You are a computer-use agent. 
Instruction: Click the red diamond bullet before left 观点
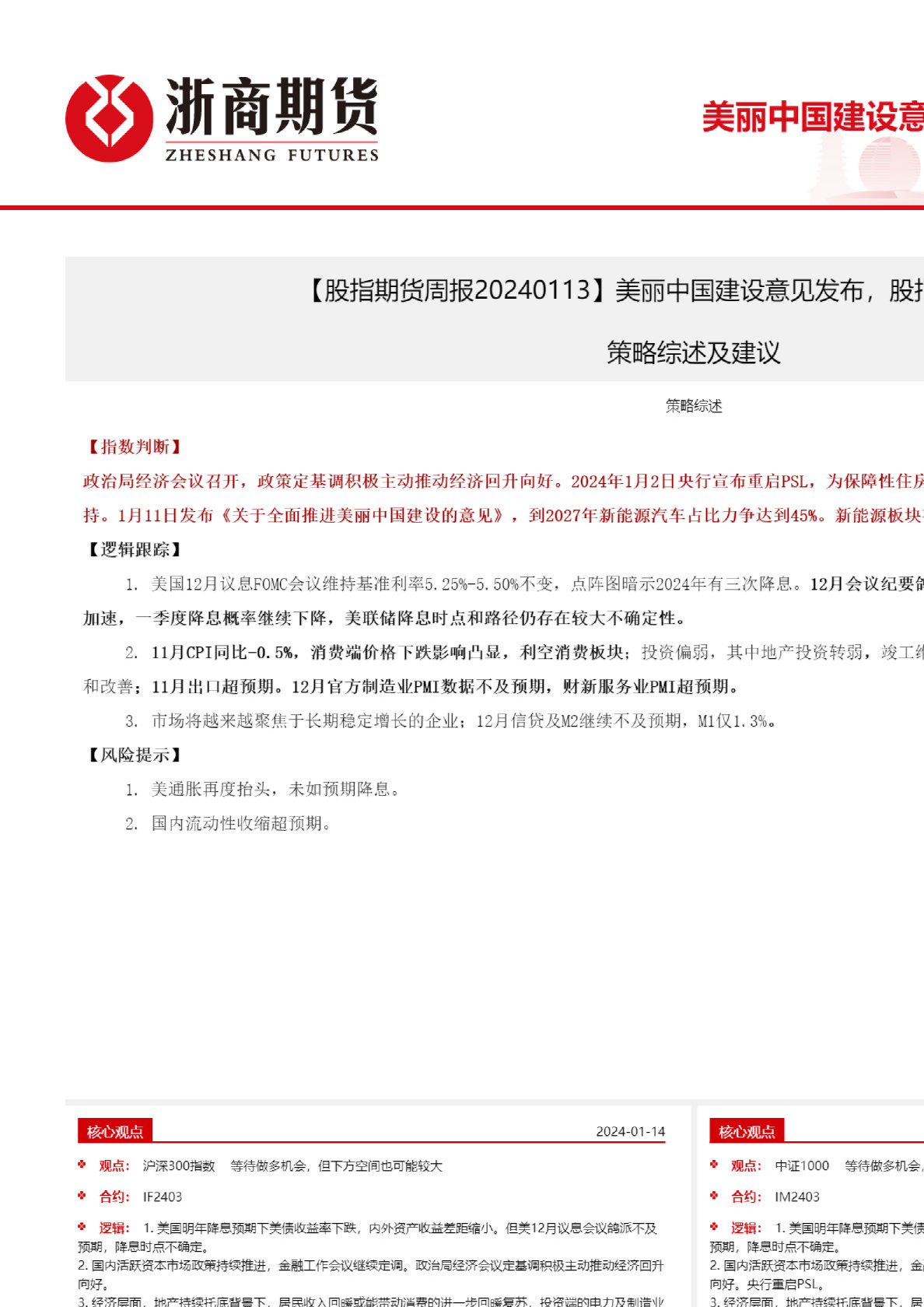pyautogui.click(x=82, y=1165)
